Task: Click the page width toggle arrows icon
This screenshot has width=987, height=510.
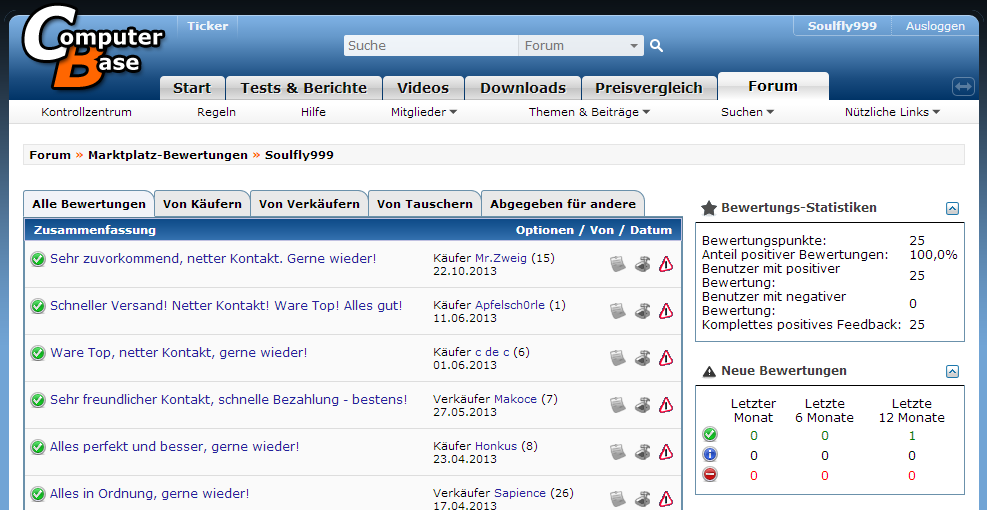Action: [963, 87]
